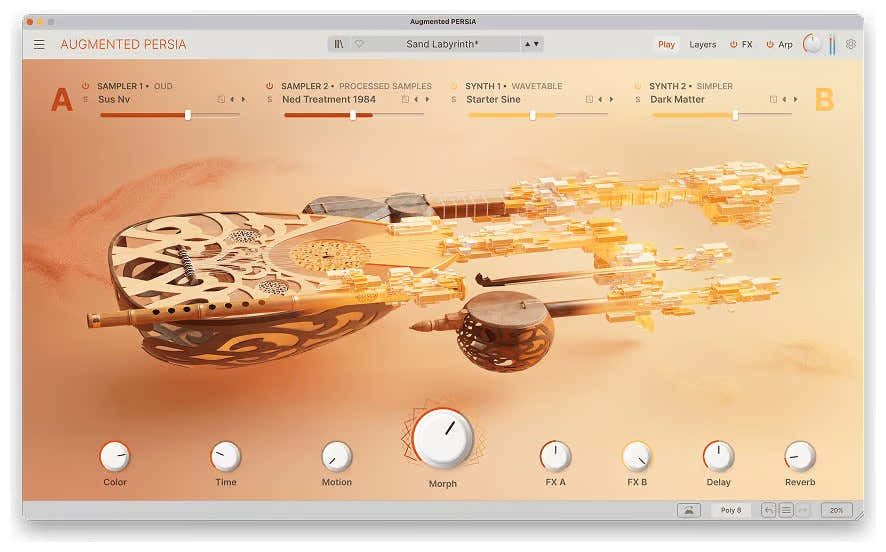Toggle Synth 2 power button
This screenshot has height=552, width=886.
coord(637,86)
